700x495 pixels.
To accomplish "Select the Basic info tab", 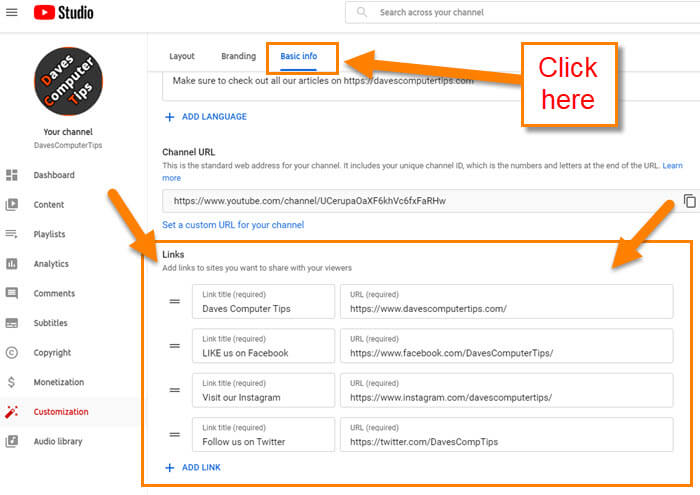I will coord(299,56).
